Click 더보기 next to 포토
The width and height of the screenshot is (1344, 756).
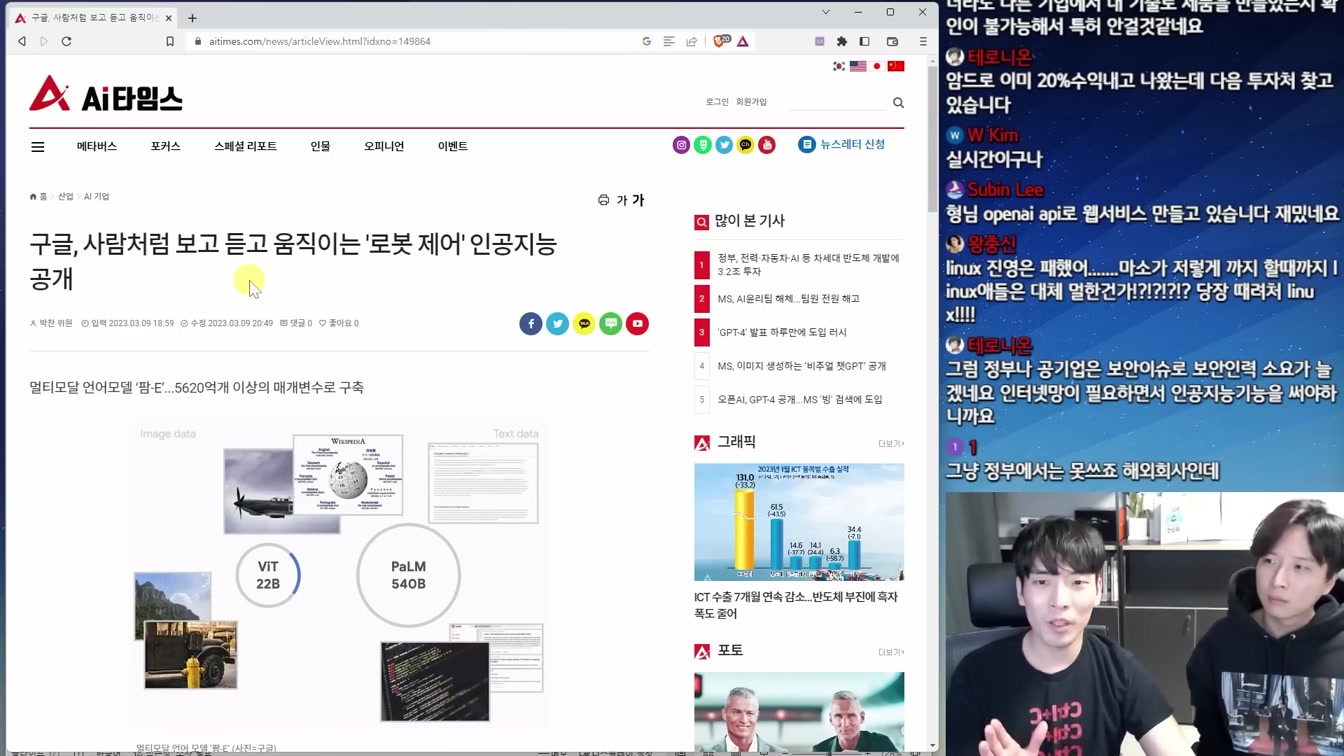click(x=890, y=653)
